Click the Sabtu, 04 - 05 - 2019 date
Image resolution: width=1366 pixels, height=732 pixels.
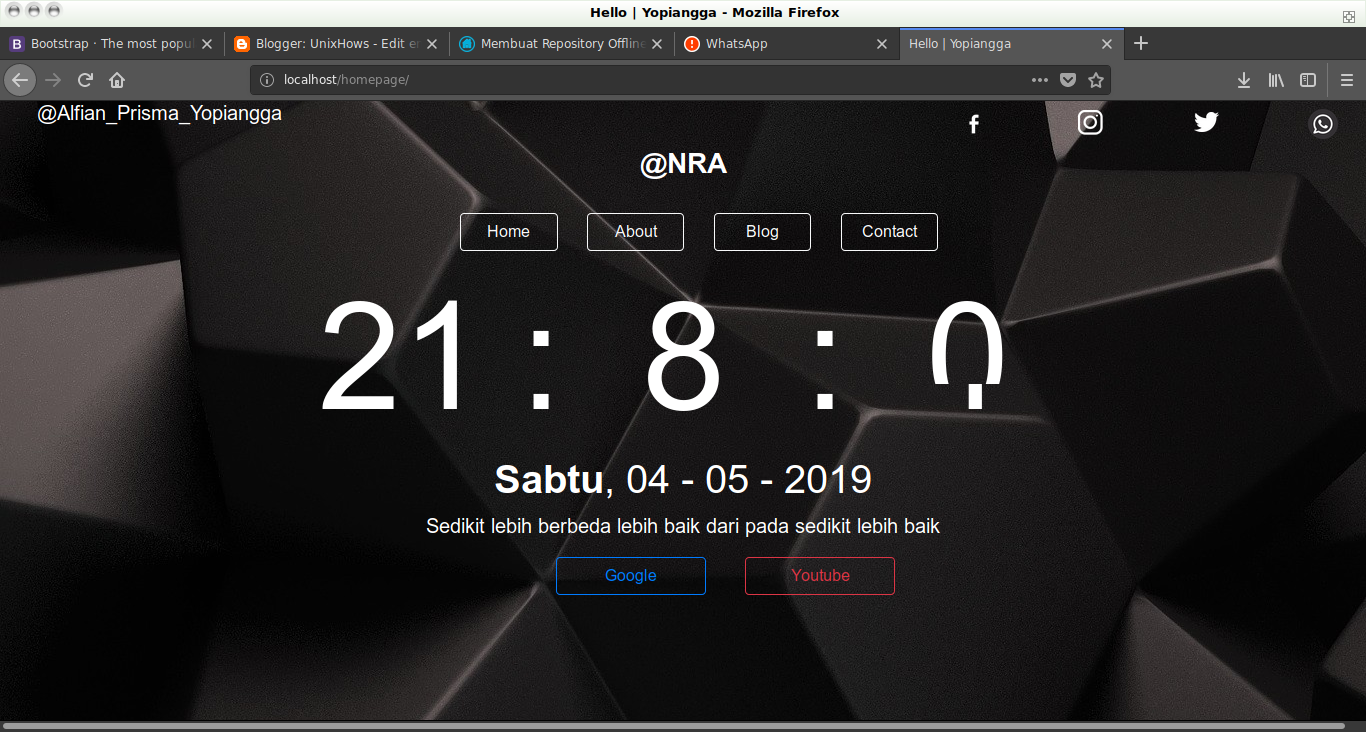pos(683,480)
